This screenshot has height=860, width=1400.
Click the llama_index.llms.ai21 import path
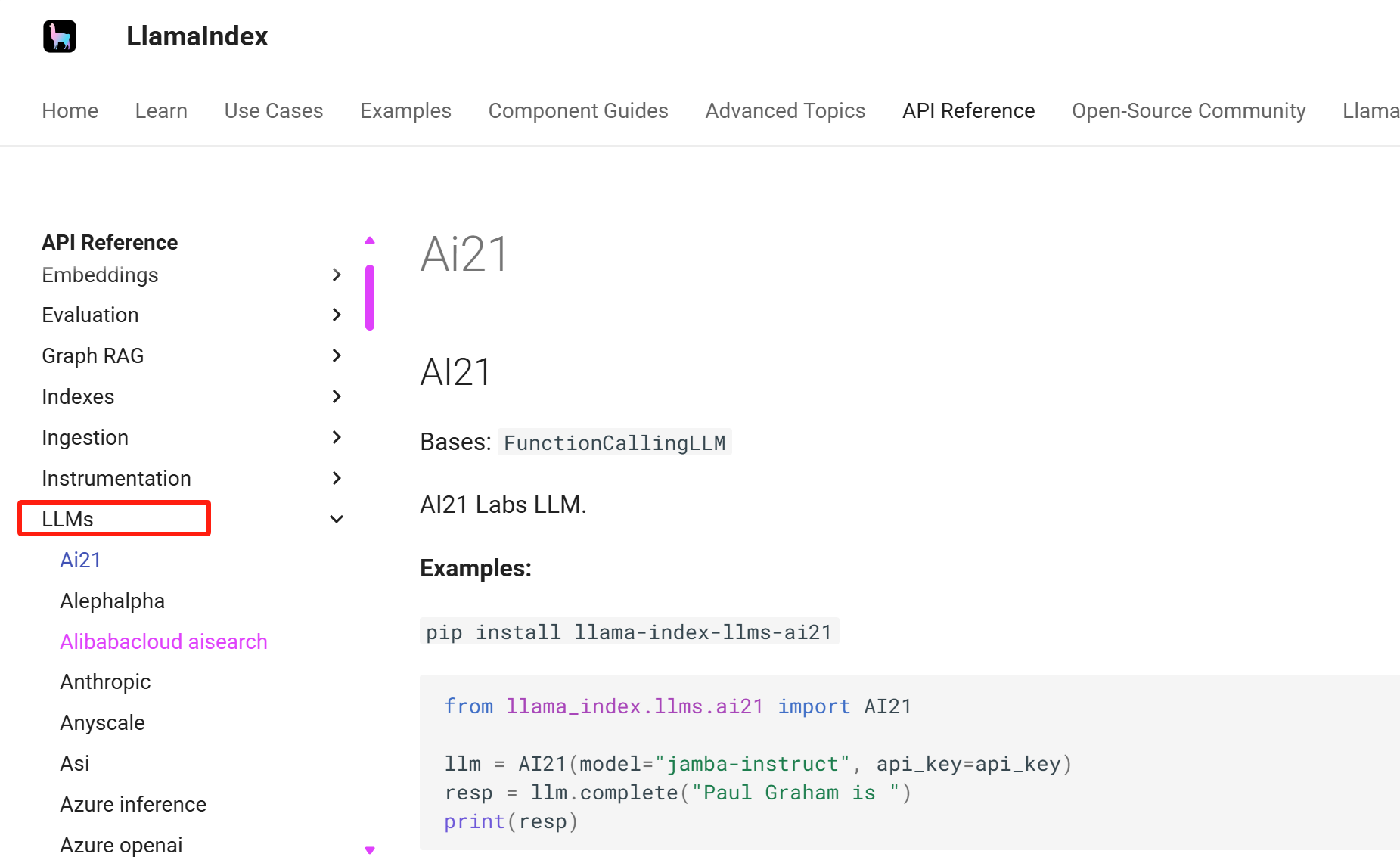pos(635,706)
